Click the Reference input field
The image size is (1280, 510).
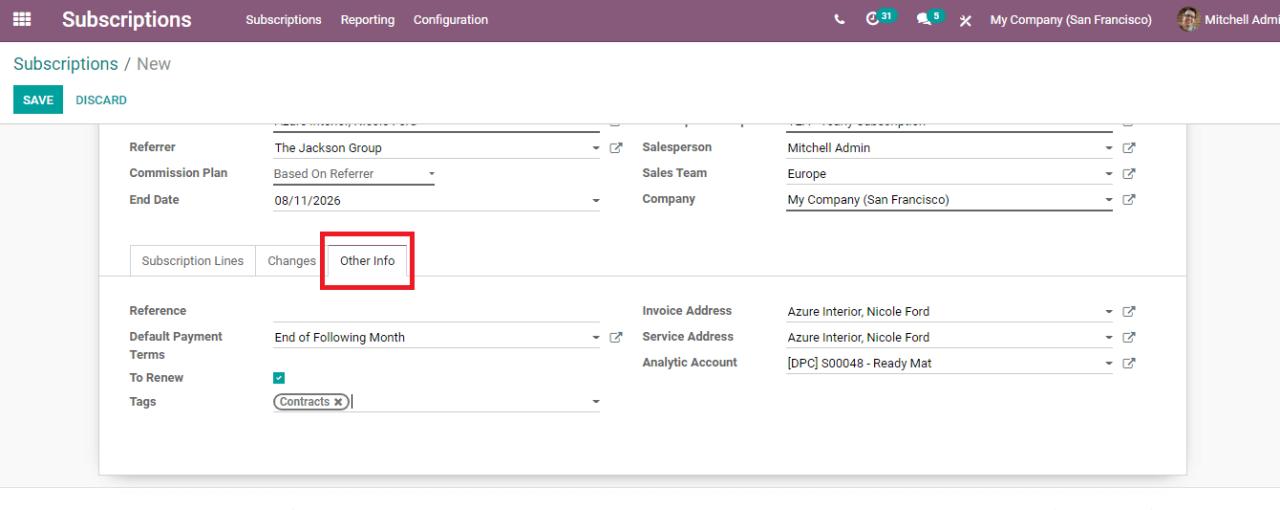[436, 311]
